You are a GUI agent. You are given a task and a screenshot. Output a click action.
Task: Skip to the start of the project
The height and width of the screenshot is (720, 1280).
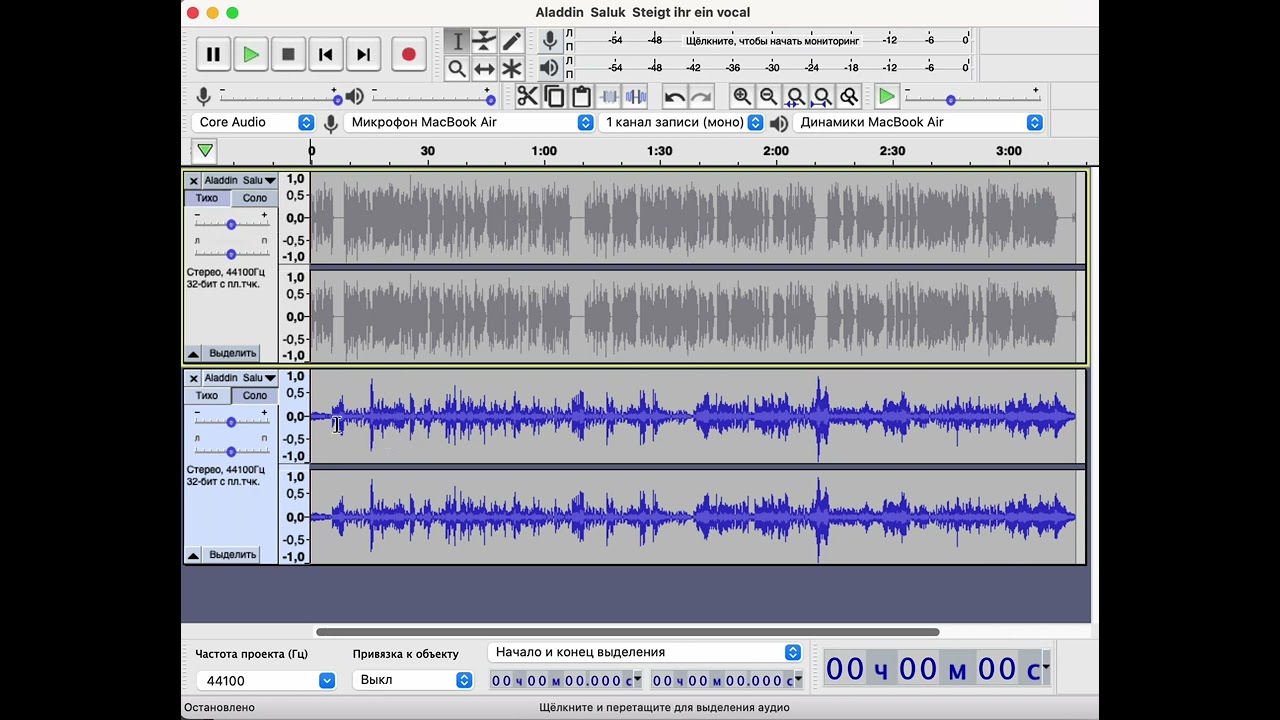pyautogui.click(x=326, y=55)
